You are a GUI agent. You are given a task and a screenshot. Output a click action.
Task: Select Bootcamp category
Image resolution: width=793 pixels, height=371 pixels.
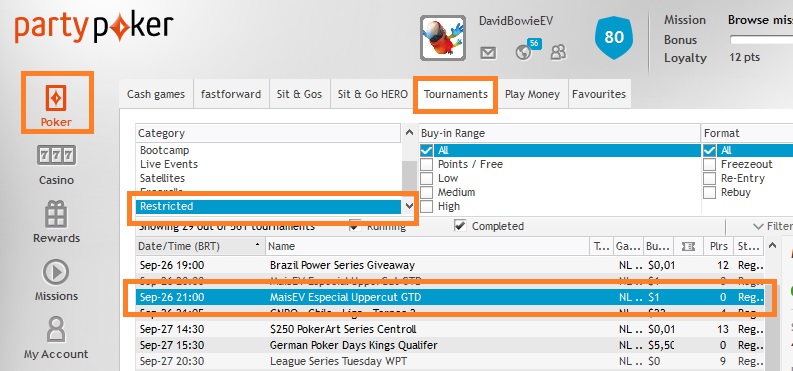tap(269, 150)
